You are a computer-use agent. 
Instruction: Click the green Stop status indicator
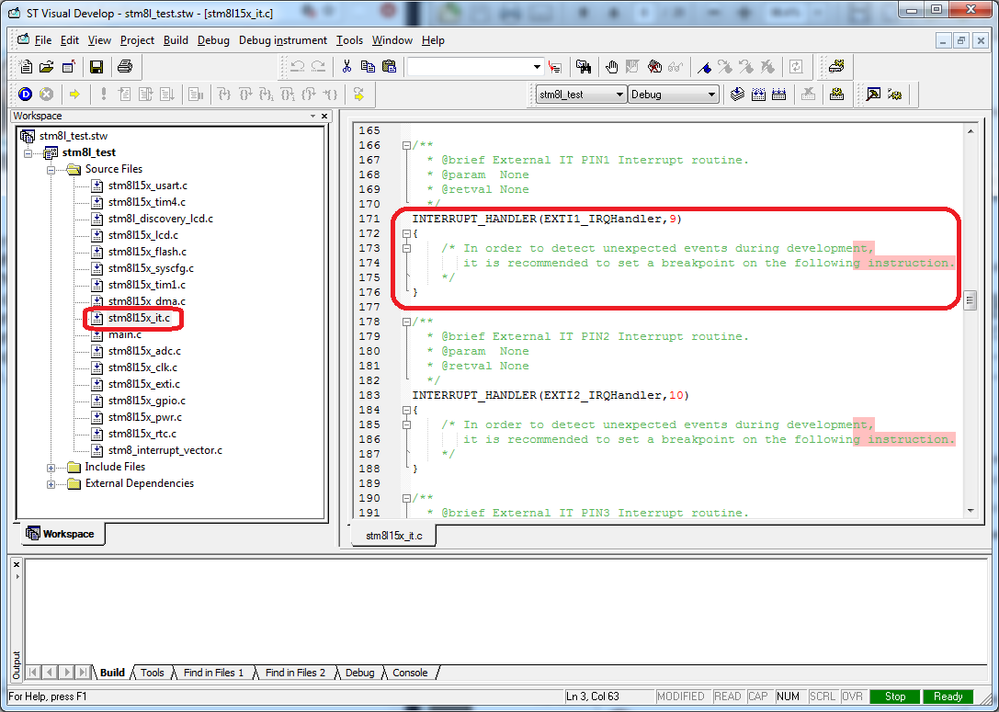tap(895, 696)
